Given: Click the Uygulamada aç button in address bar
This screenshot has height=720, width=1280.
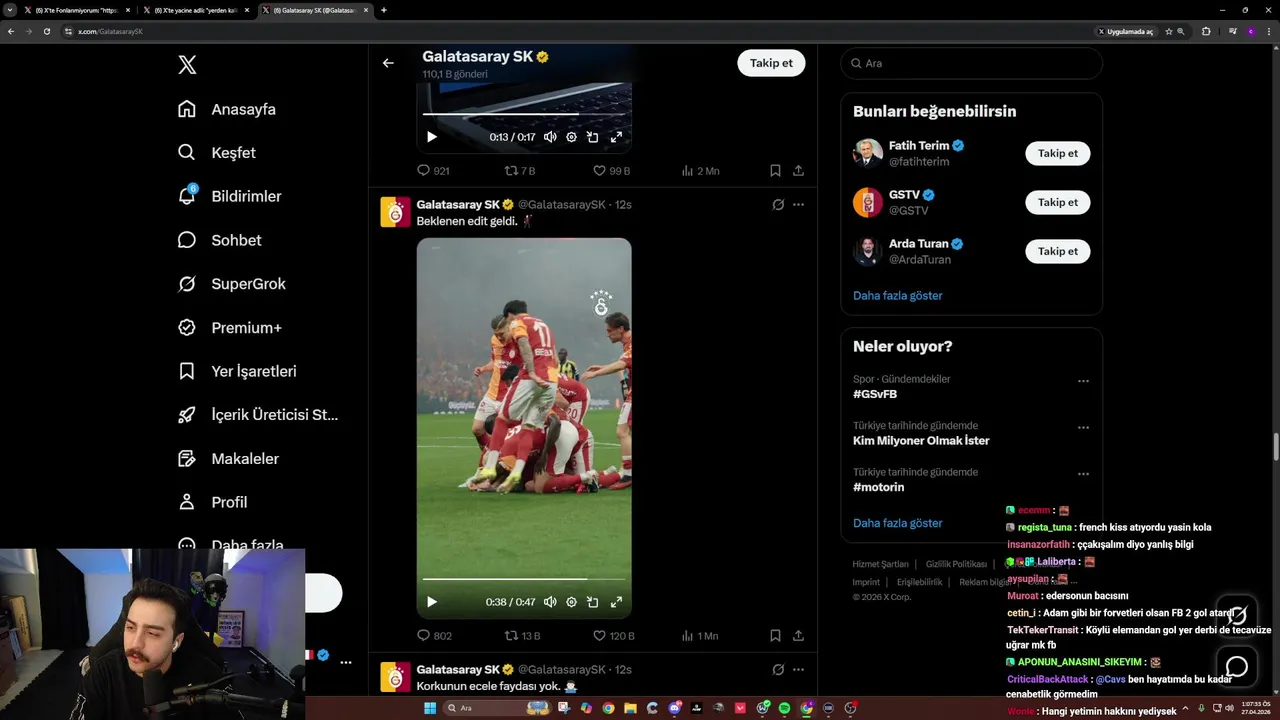Looking at the screenshot, I should pyautogui.click(x=1125, y=31).
